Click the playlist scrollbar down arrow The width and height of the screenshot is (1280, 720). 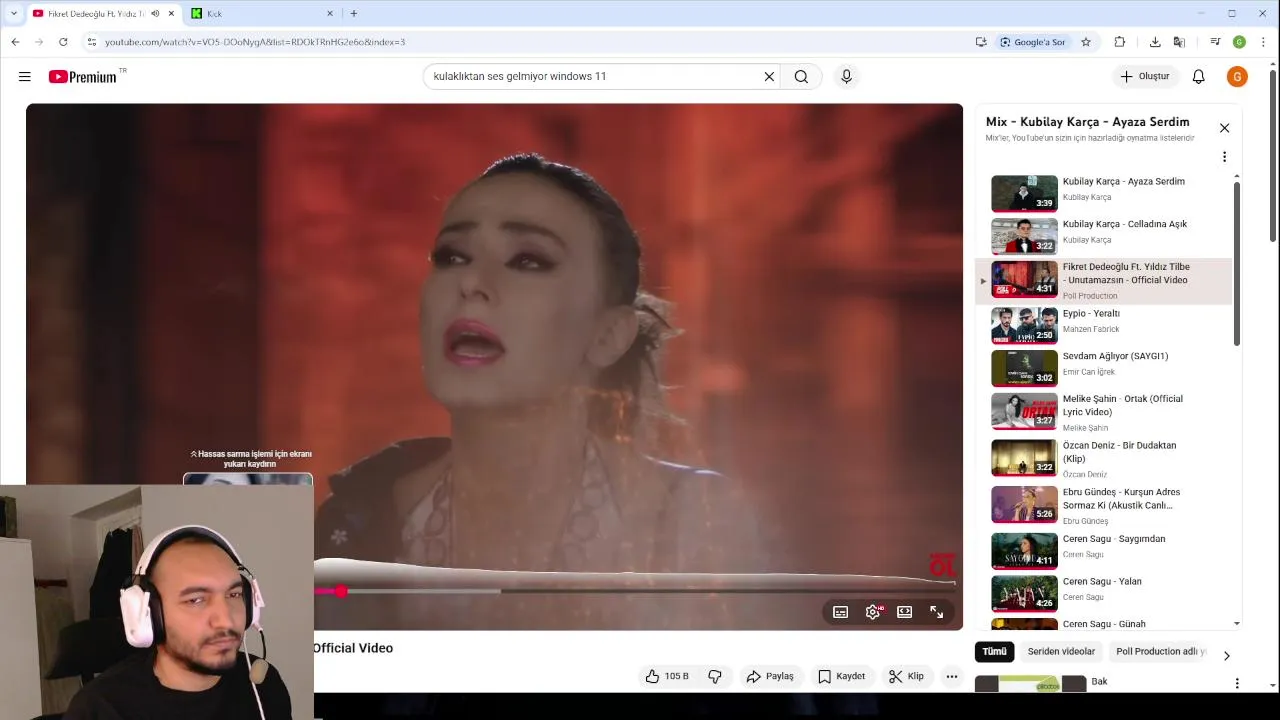click(1237, 624)
